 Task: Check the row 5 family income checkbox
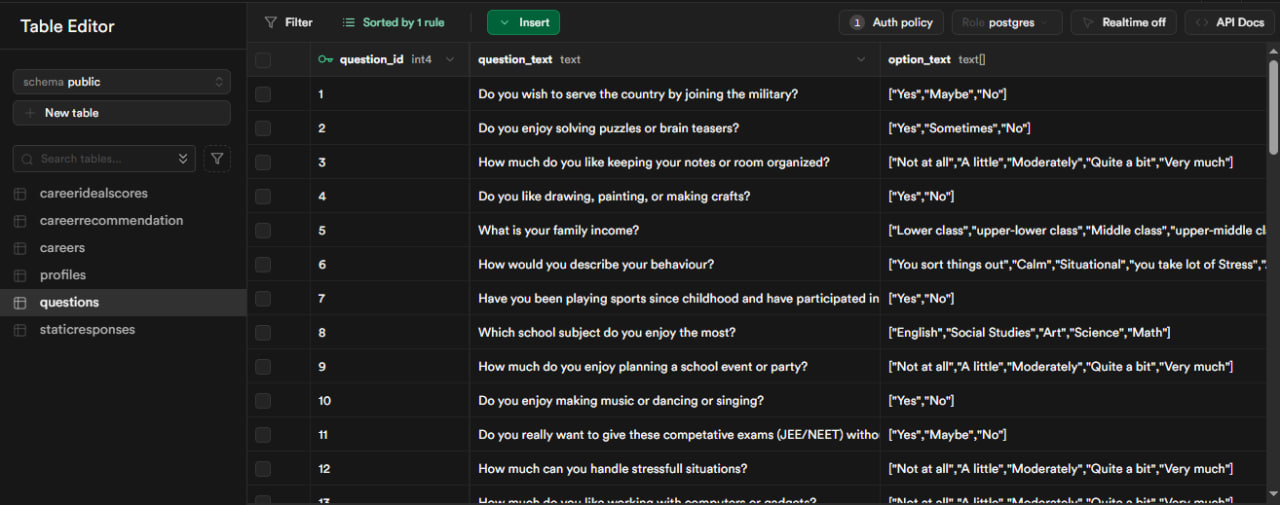(263, 230)
